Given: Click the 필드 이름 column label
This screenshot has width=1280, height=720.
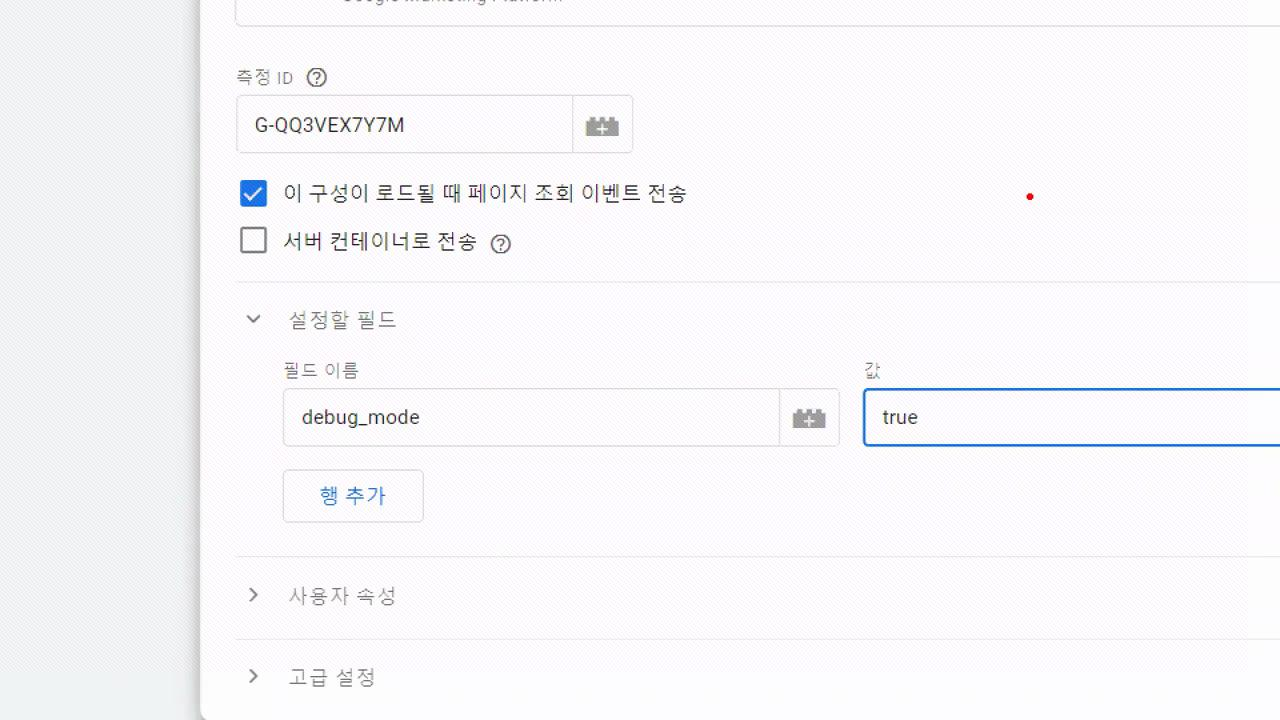Looking at the screenshot, I should click(x=321, y=370).
